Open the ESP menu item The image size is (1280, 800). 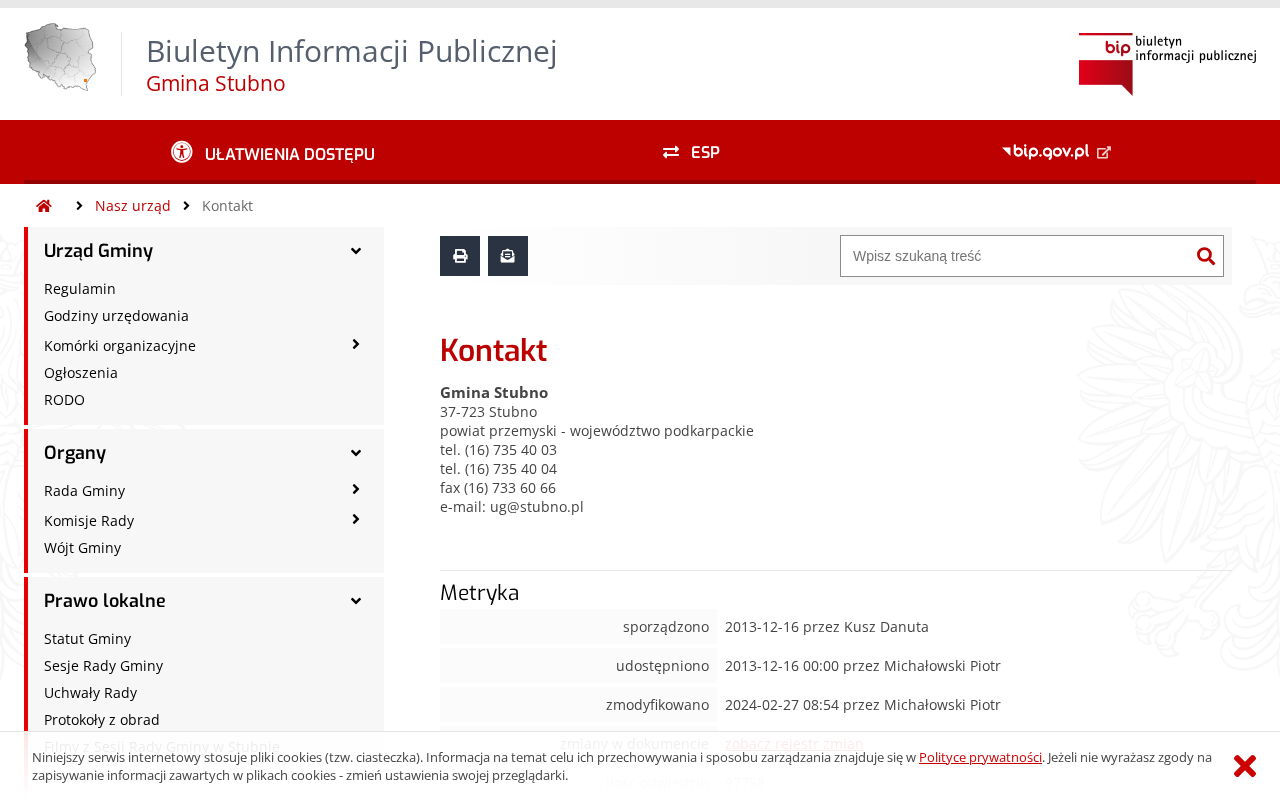coord(691,152)
